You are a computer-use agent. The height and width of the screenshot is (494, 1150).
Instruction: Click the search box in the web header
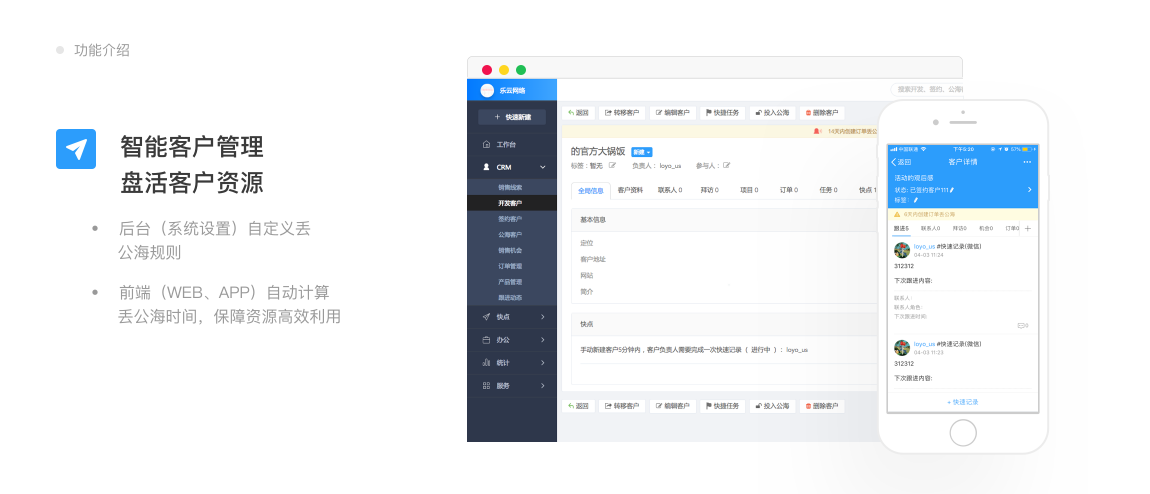(x=926, y=89)
